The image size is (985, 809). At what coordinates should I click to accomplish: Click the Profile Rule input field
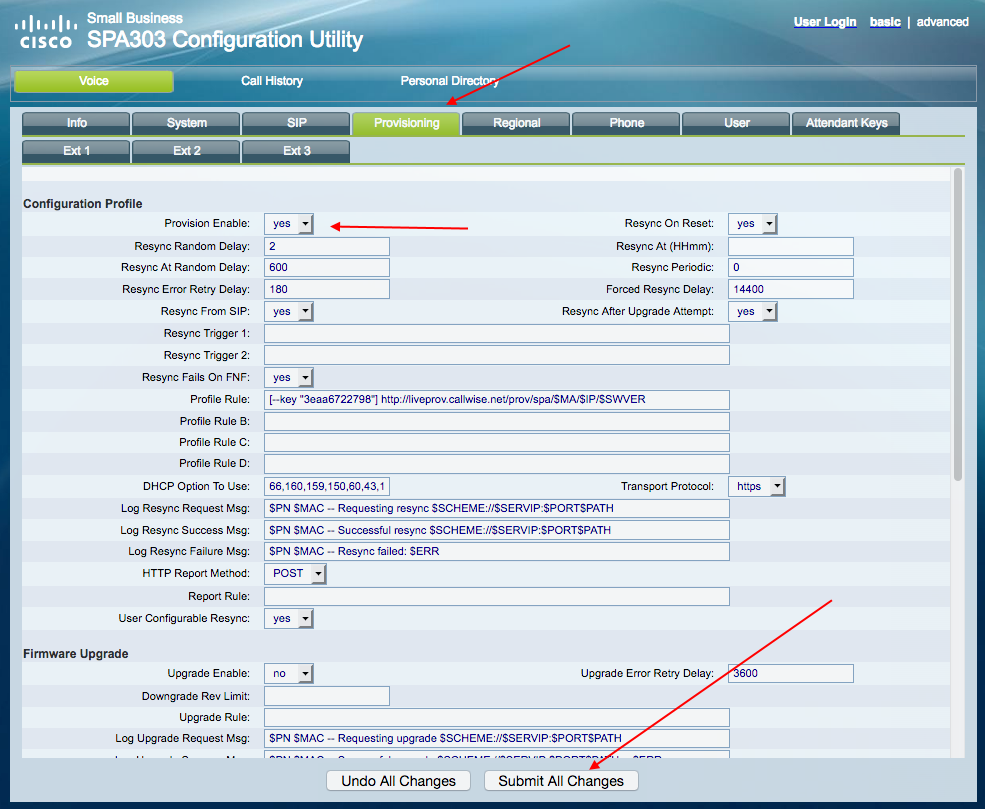(x=496, y=399)
